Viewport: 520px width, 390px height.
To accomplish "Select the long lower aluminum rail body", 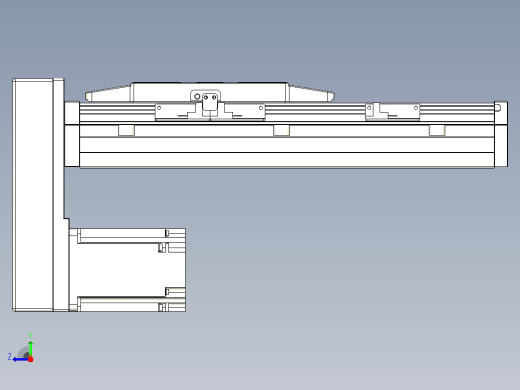I will coord(287,146).
